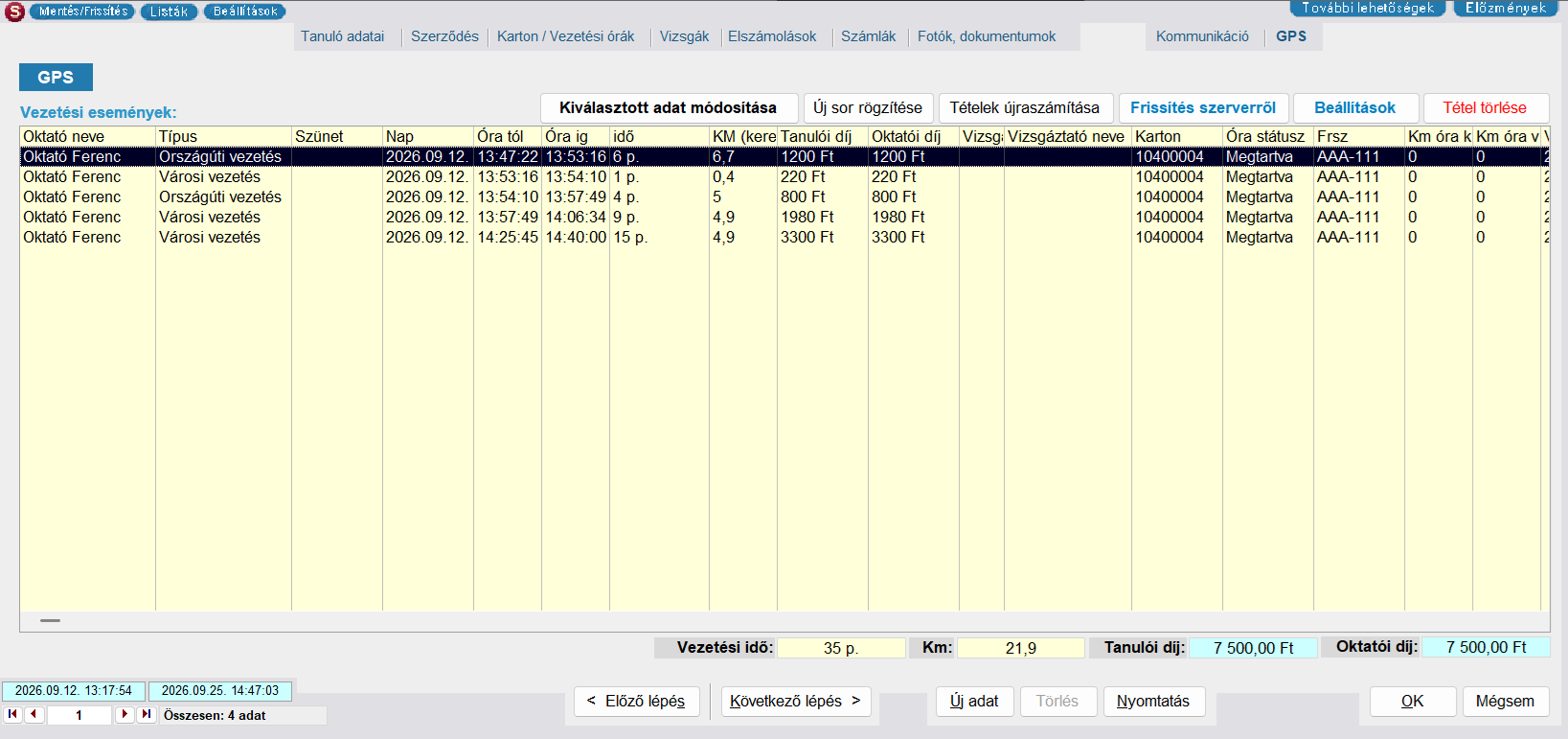
Task: Jump to the last record arrow
Action: 147,714
